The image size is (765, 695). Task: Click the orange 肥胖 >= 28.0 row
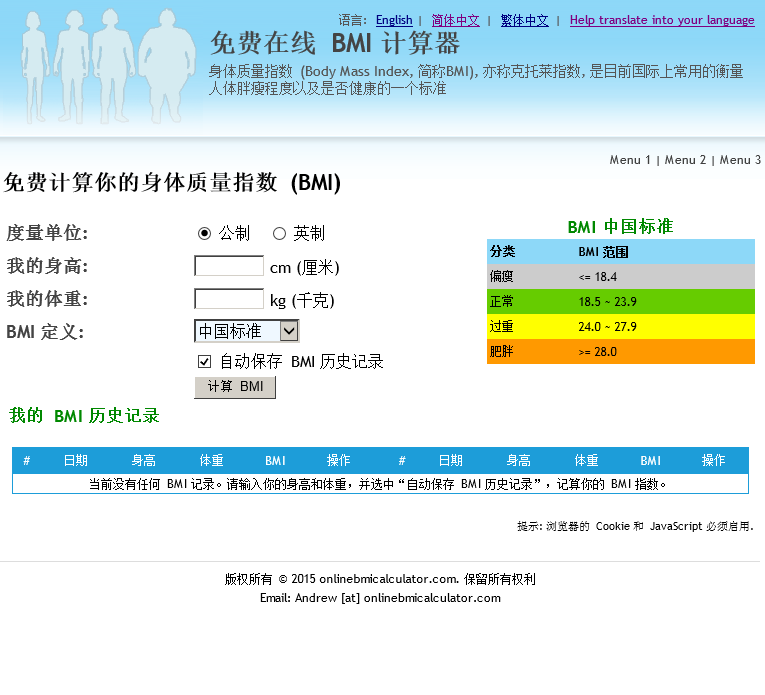[621, 351]
